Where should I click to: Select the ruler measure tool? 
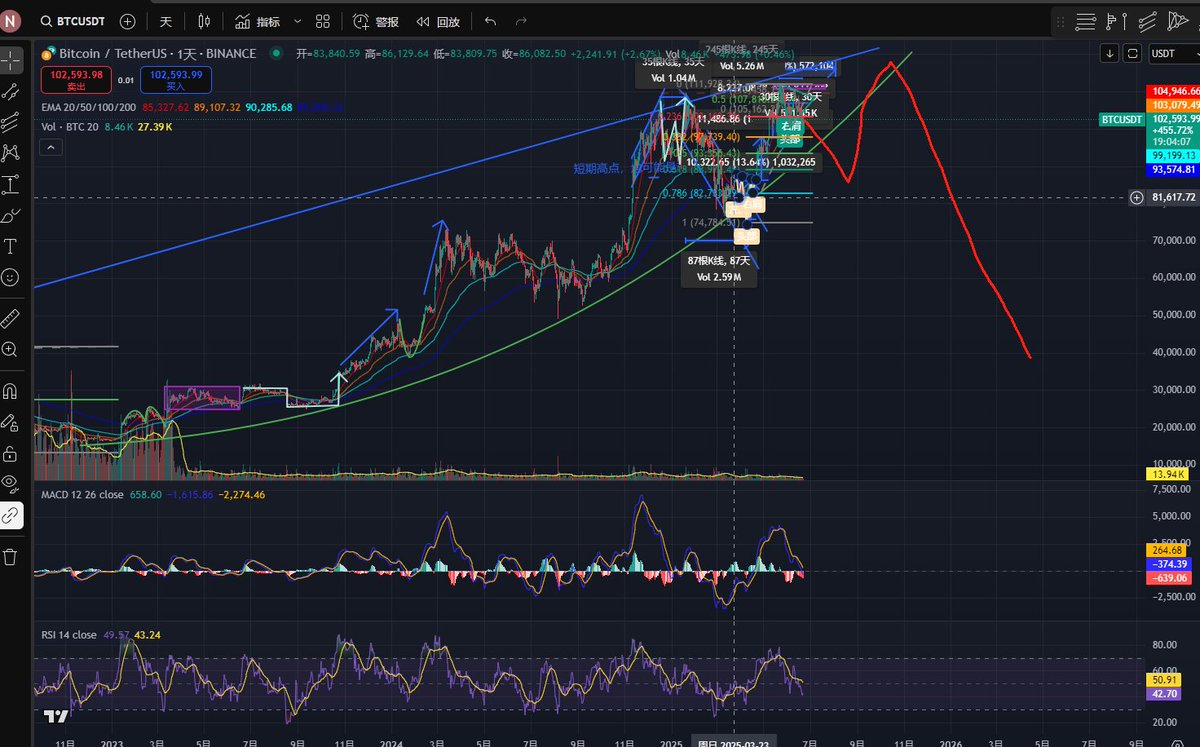(x=11, y=318)
